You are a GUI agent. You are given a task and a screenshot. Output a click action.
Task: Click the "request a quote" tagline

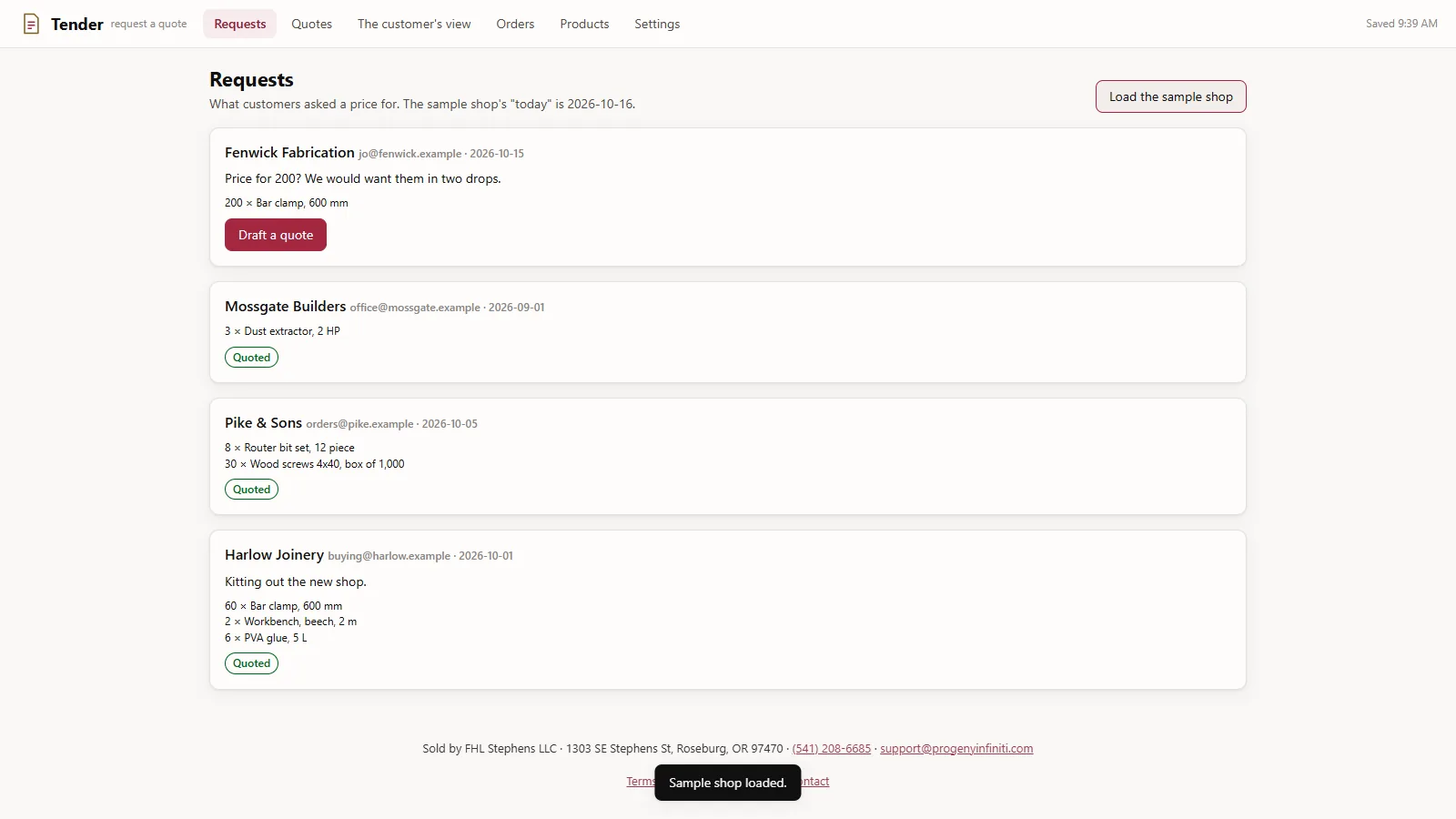point(148,25)
